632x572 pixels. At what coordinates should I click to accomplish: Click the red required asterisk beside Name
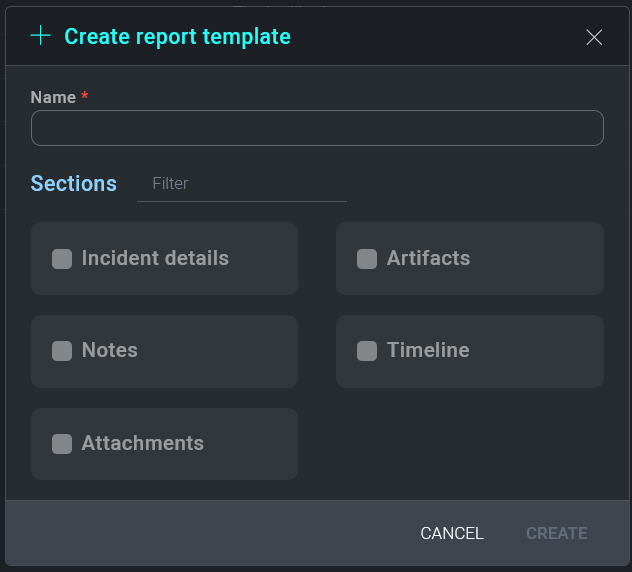(85, 96)
